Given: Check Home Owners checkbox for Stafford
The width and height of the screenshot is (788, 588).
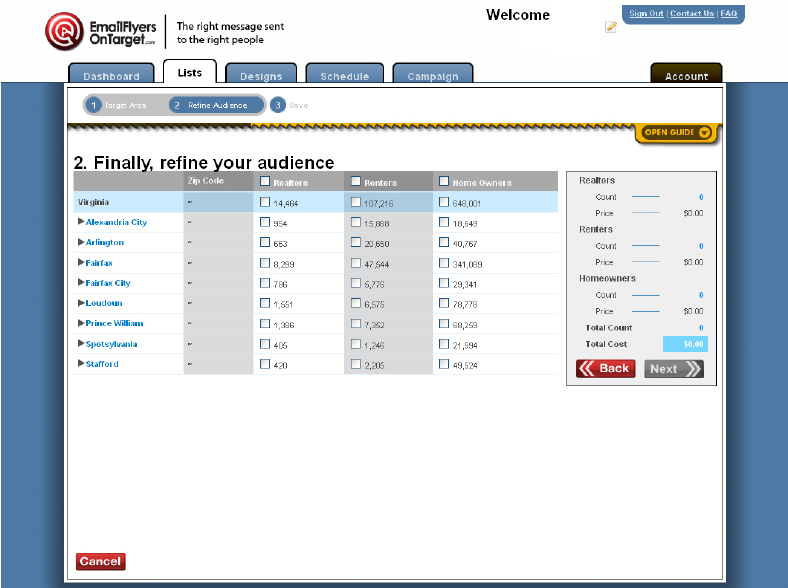Looking at the screenshot, I should point(444,364).
